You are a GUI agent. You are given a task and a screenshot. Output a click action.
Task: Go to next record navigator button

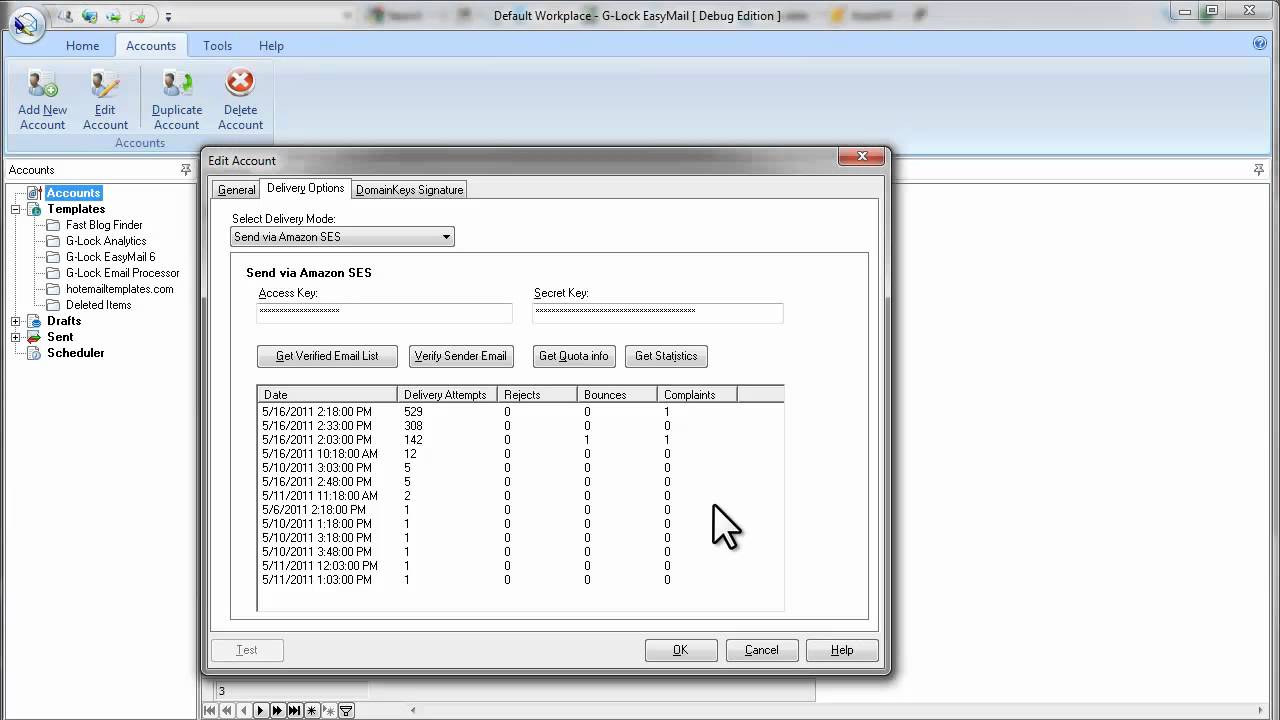(x=261, y=710)
